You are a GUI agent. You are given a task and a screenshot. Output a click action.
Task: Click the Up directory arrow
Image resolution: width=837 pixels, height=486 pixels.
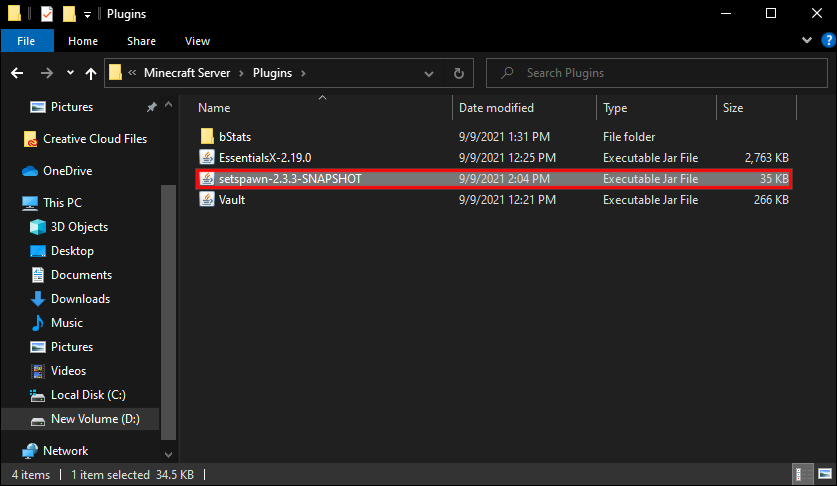[x=91, y=73]
